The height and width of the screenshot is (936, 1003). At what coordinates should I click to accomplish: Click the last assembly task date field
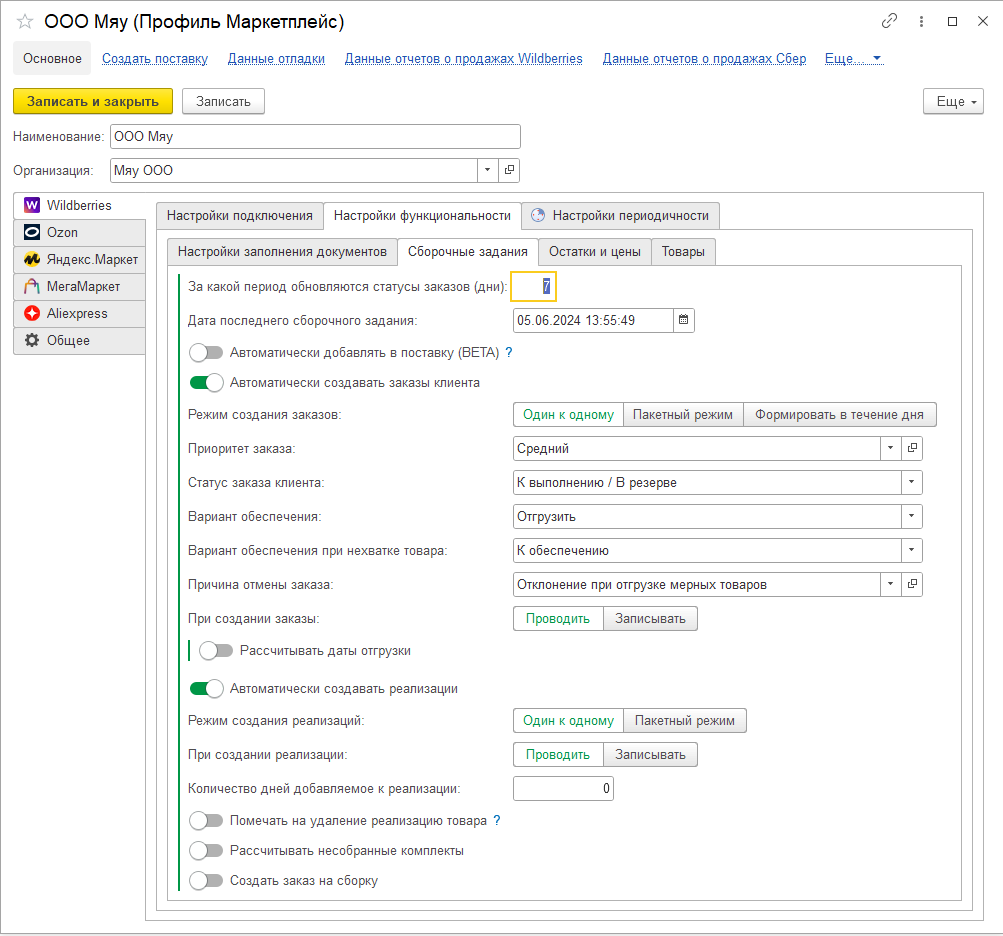(593, 320)
